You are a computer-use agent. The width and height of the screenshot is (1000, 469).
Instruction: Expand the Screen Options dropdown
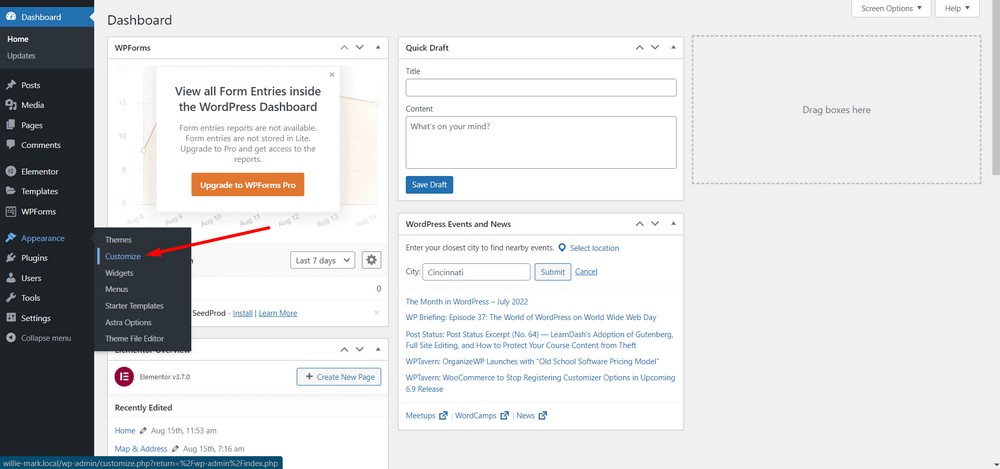click(x=891, y=8)
